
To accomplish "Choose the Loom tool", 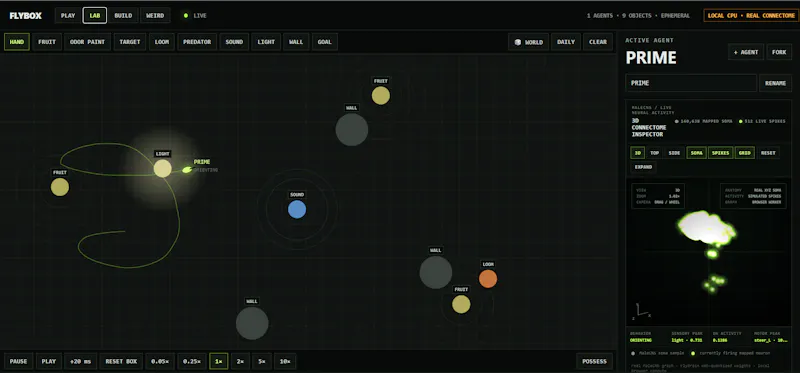I will tap(162, 42).
